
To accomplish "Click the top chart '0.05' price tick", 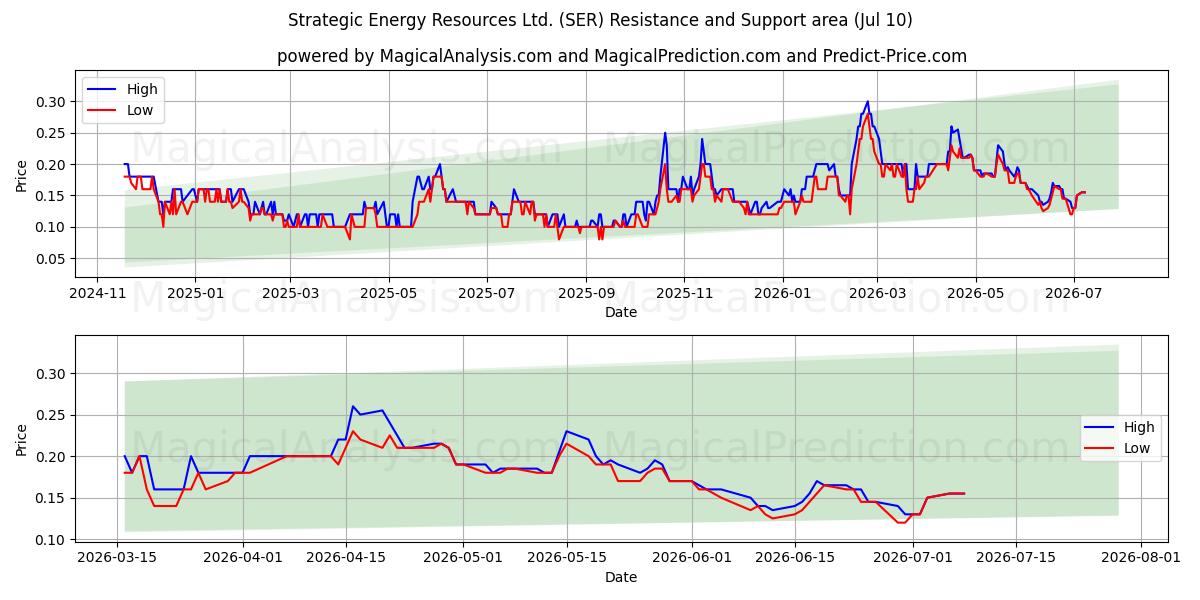I will pyautogui.click(x=52, y=259).
